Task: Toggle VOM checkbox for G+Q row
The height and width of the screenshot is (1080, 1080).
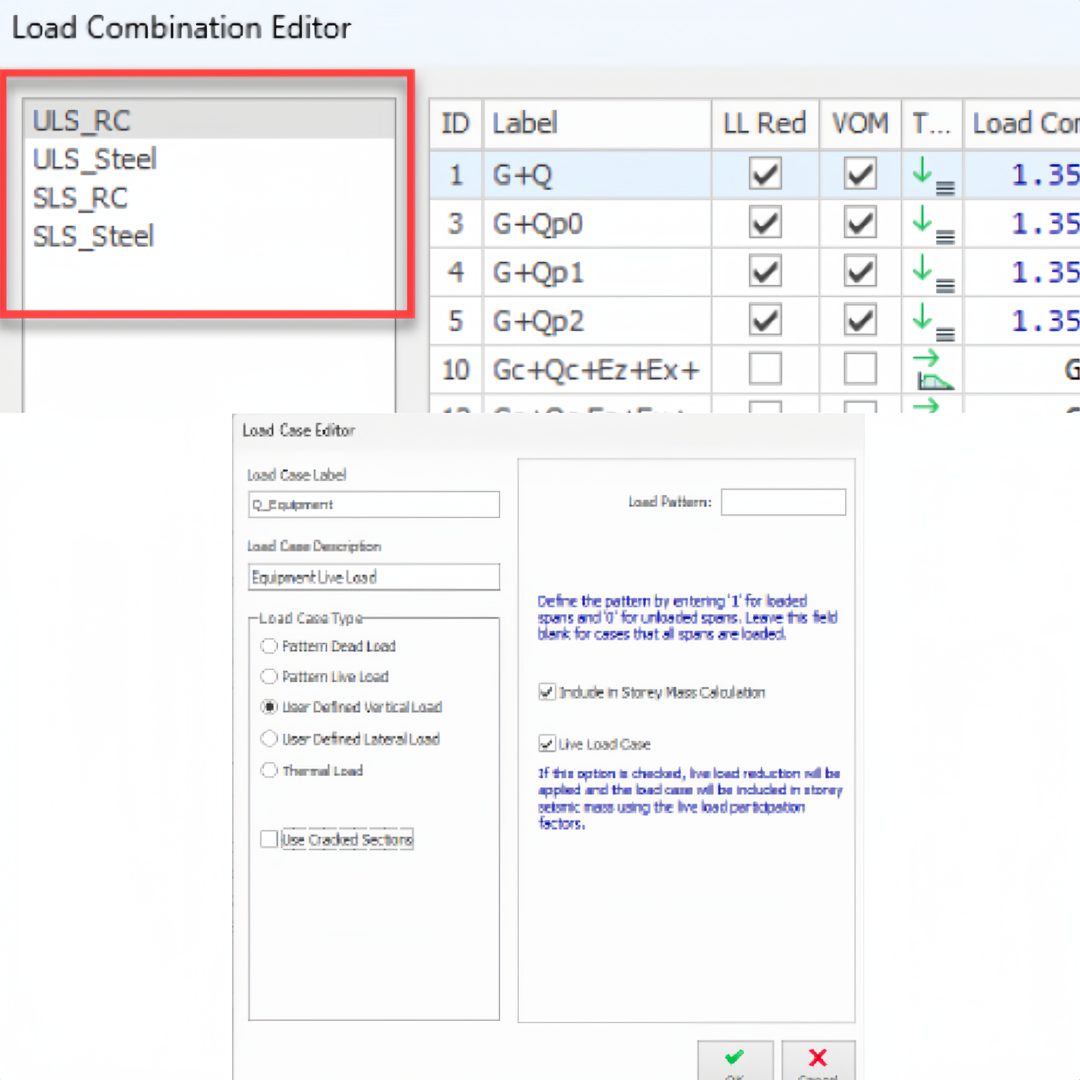Action: pos(860,174)
